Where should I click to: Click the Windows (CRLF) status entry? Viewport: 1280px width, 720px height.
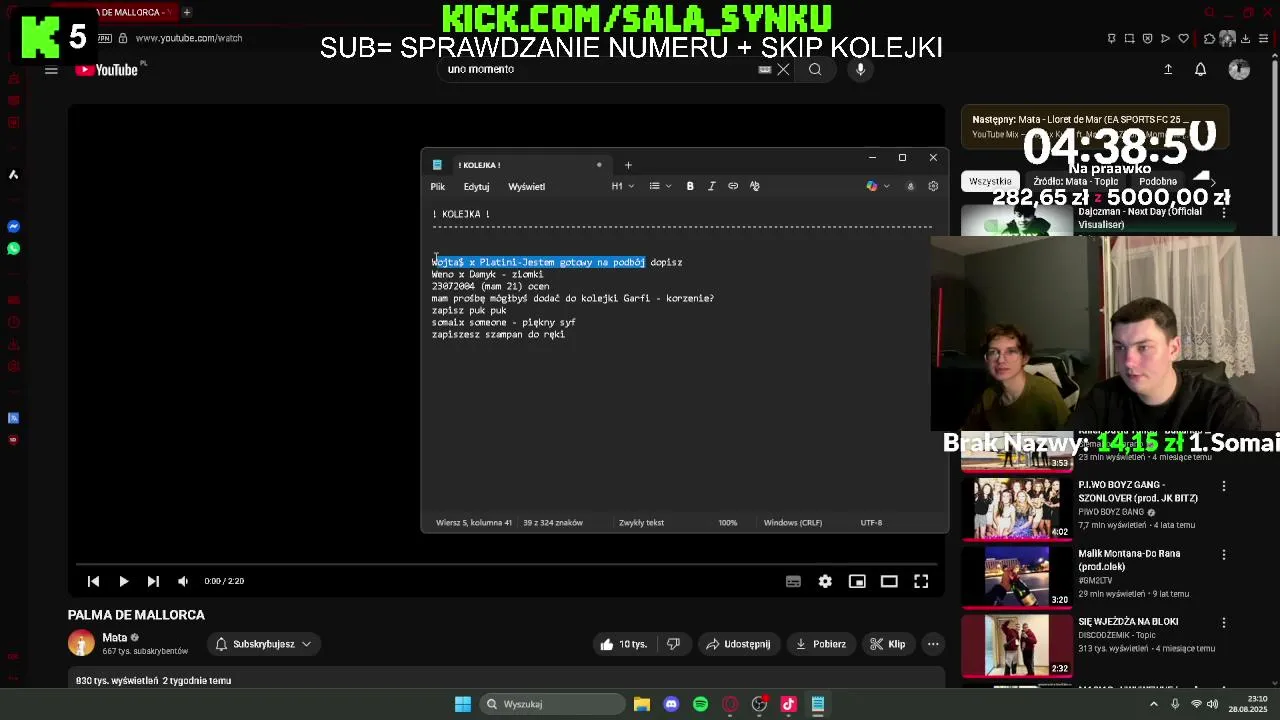[x=793, y=523]
